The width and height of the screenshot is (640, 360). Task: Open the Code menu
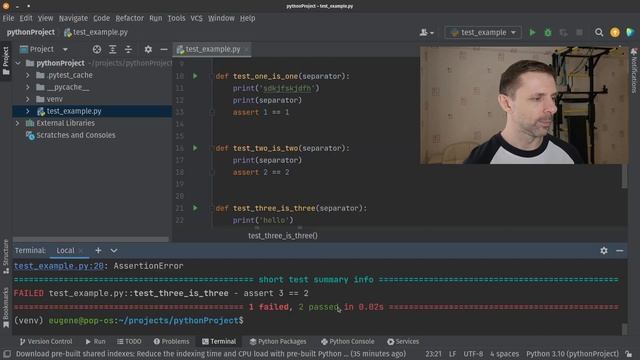coord(101,18)
